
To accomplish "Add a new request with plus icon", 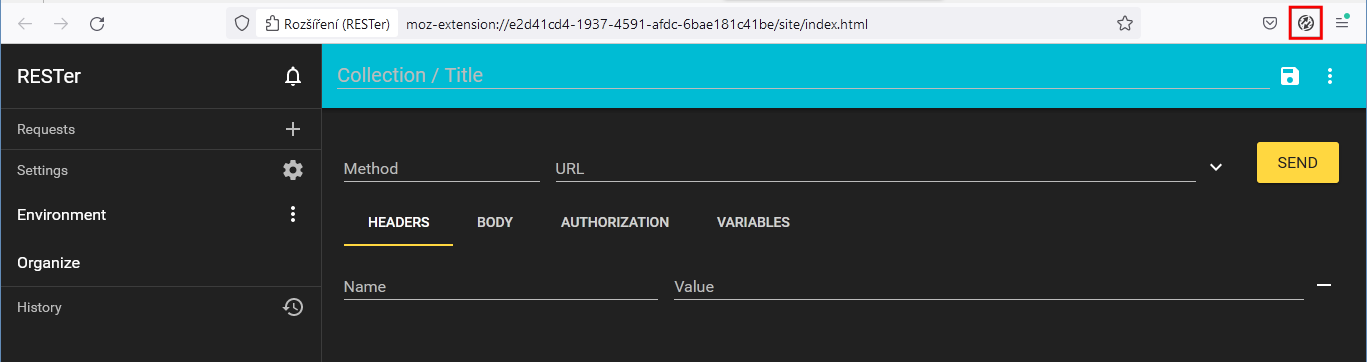I will [x=293, y=129].
